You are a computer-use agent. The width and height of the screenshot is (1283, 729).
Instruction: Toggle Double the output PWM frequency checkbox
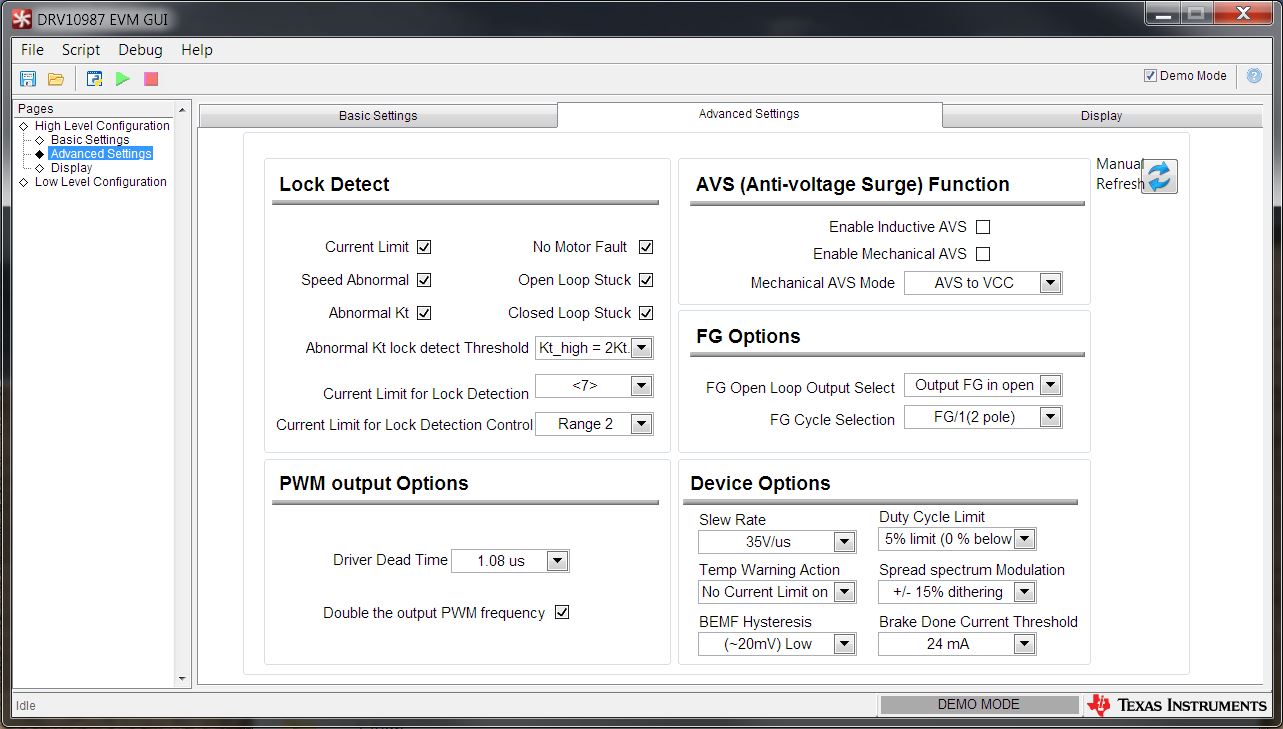click(x=562, y=613)
